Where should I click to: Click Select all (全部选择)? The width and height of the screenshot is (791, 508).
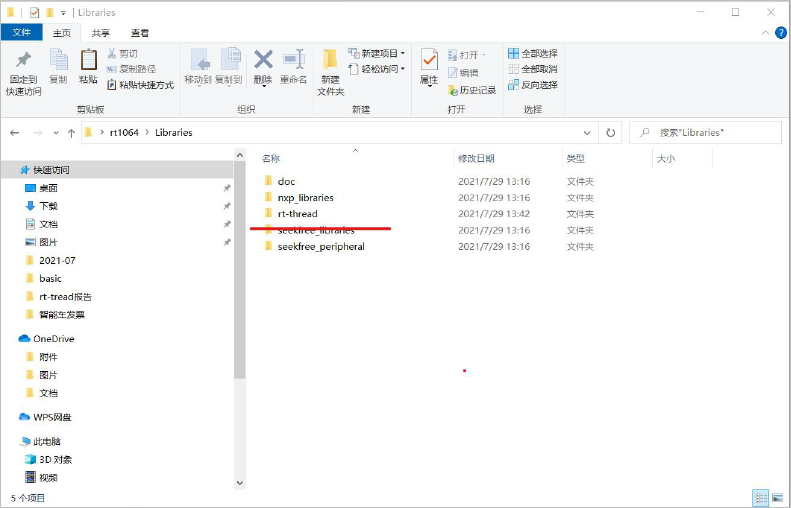click(533, 53)
